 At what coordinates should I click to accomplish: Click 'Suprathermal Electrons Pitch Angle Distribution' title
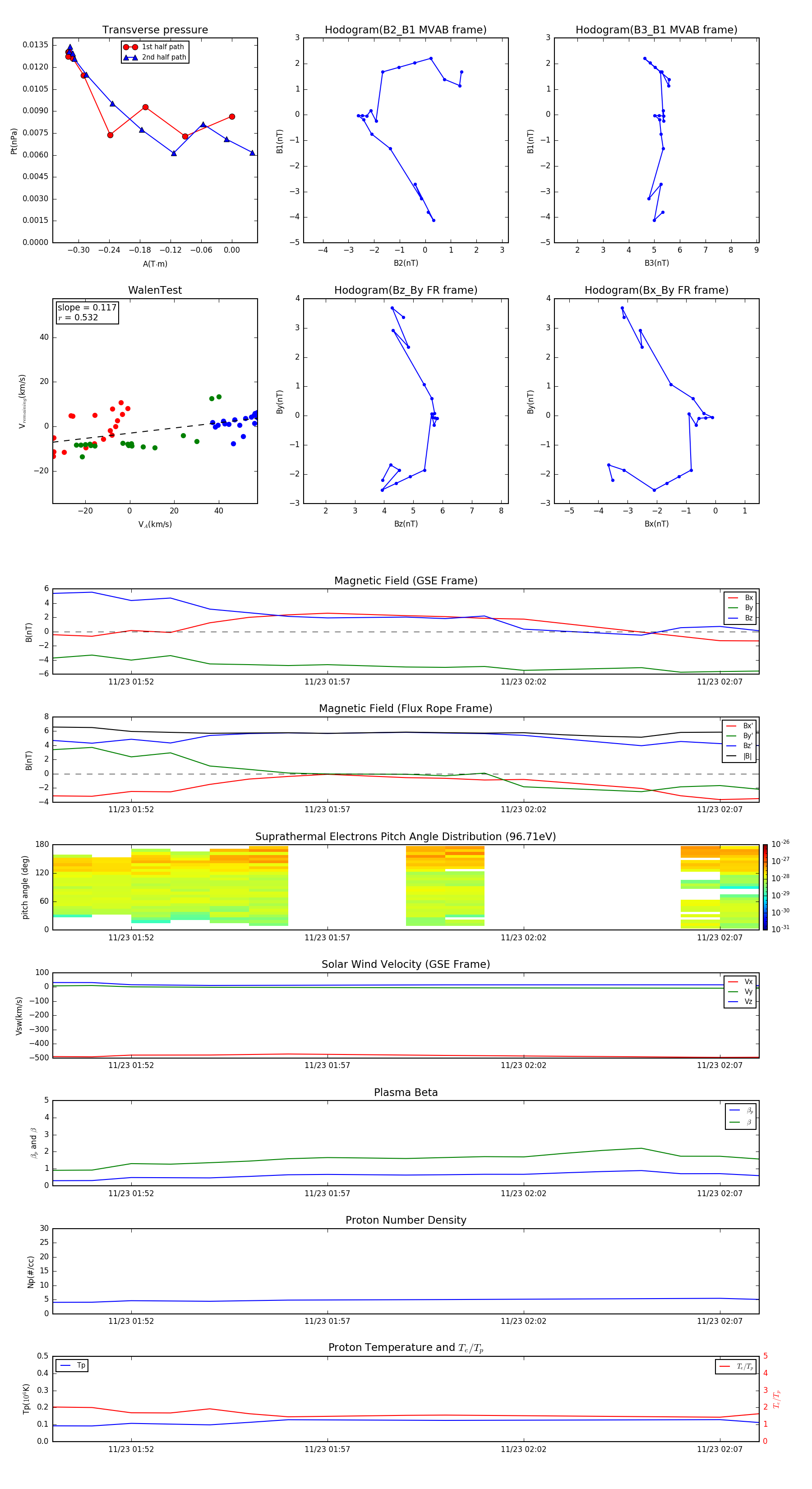point(406,837)
